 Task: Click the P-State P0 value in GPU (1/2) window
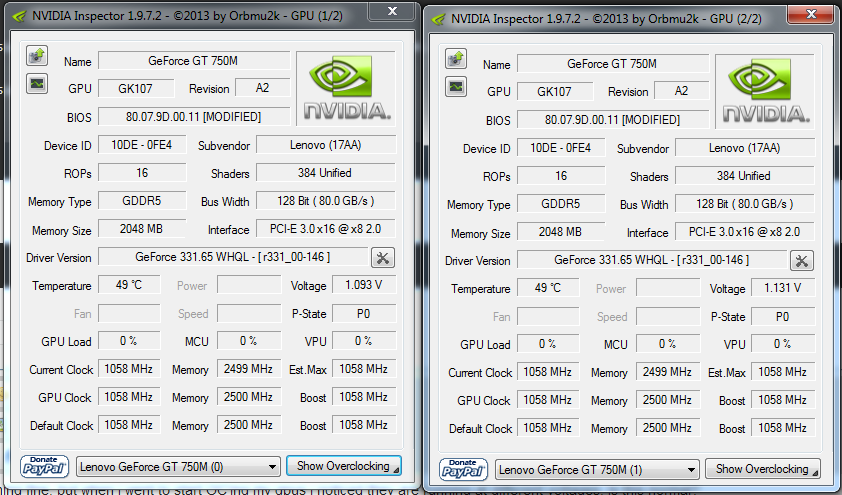click(364, 314)
